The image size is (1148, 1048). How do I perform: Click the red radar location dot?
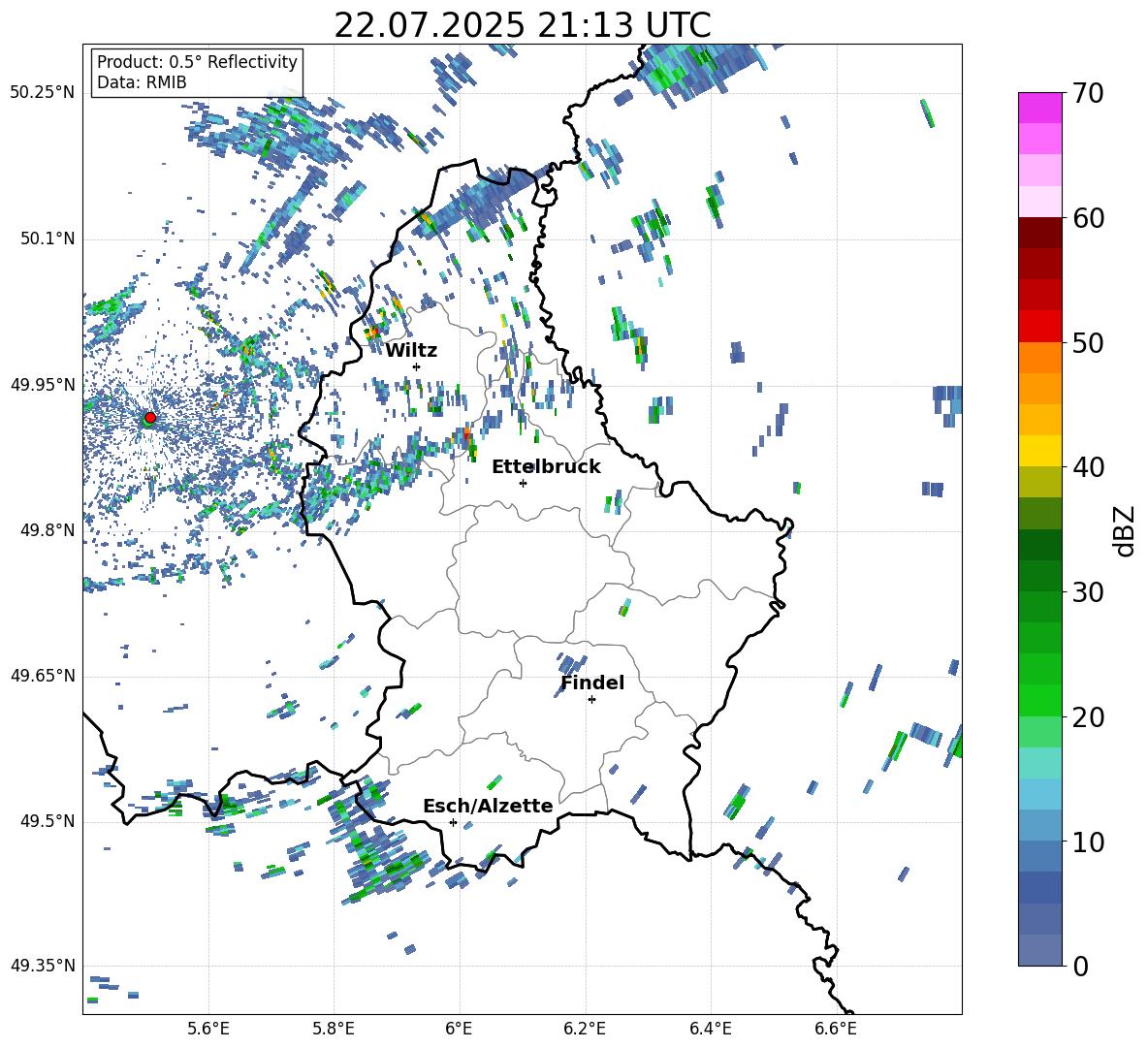(x=150, y=417)
